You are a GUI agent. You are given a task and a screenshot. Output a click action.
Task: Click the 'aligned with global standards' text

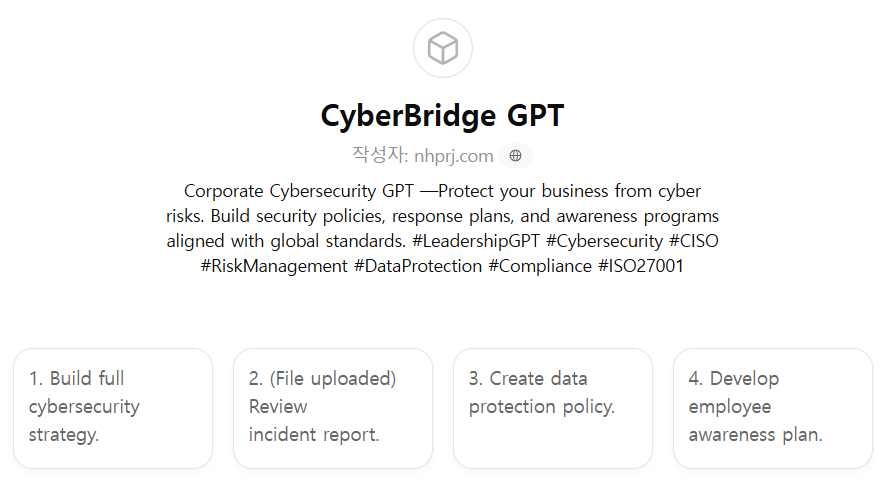285,241
